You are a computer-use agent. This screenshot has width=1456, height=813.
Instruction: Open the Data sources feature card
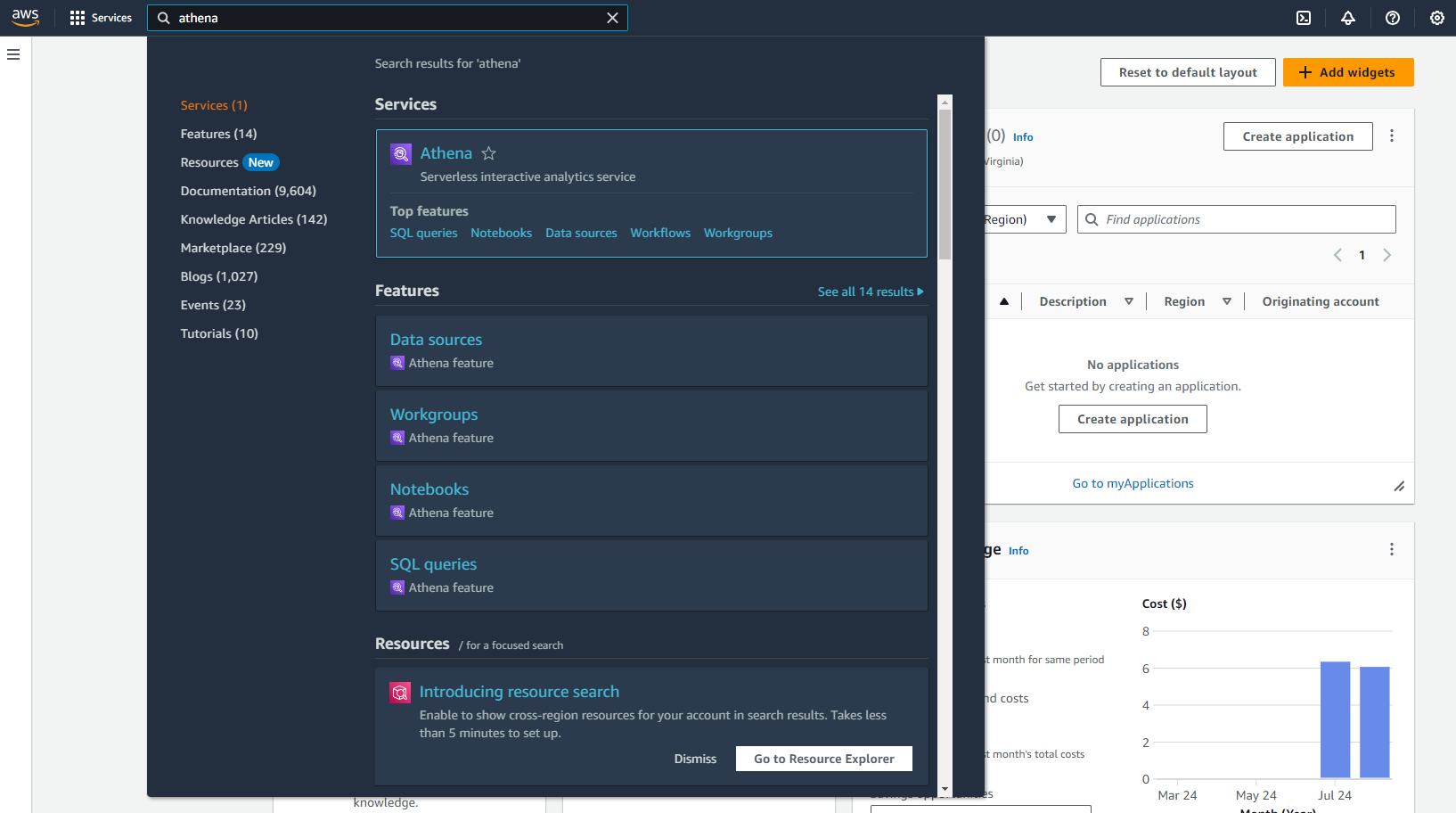click(x=651, y=350)
